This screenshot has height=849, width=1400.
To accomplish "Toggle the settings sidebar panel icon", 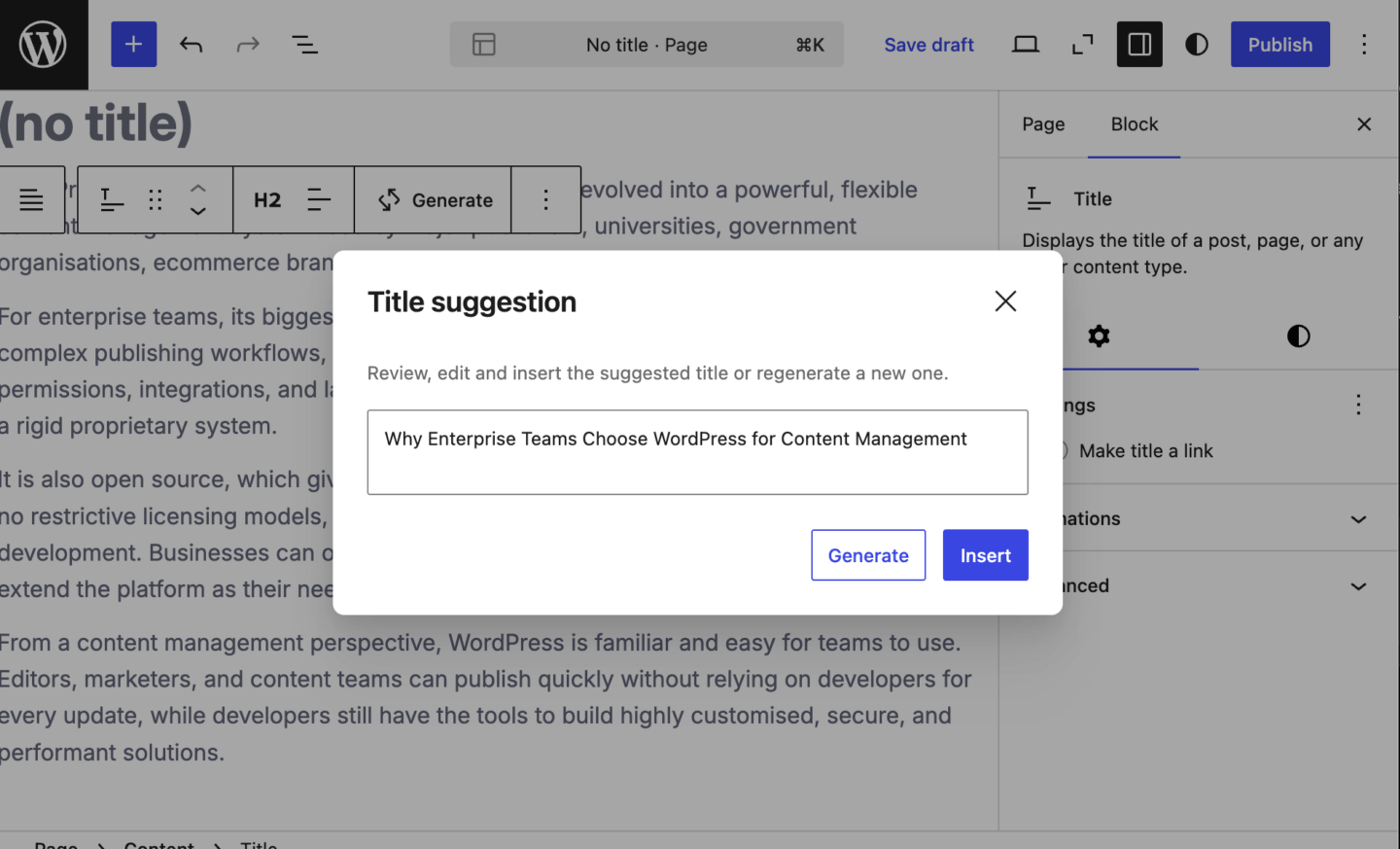I will [x=1139, y=45].
